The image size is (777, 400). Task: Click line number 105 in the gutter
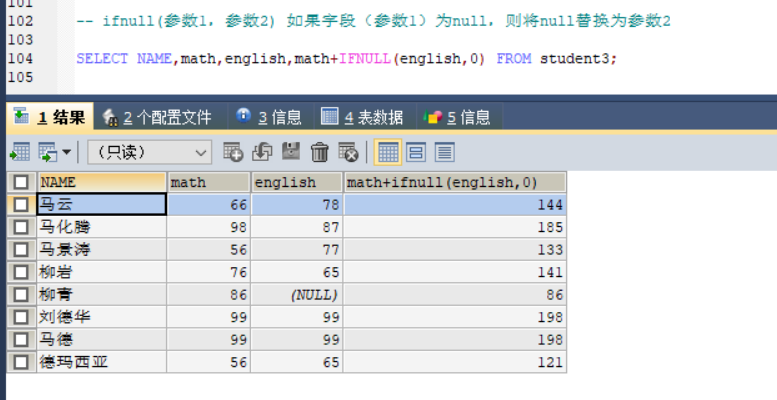20,77
